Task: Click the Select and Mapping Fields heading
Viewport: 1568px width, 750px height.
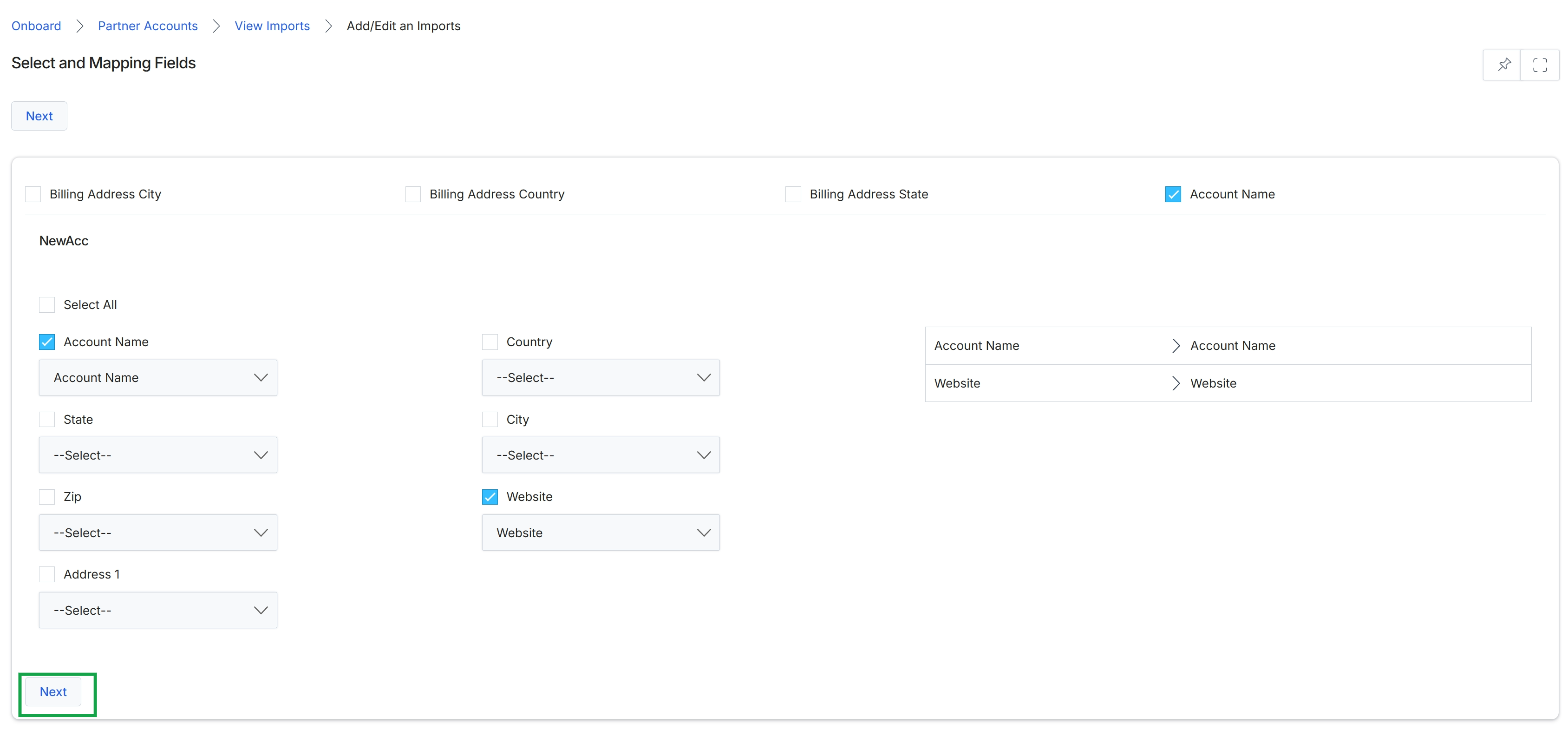Action: click(x=104, y=63)
